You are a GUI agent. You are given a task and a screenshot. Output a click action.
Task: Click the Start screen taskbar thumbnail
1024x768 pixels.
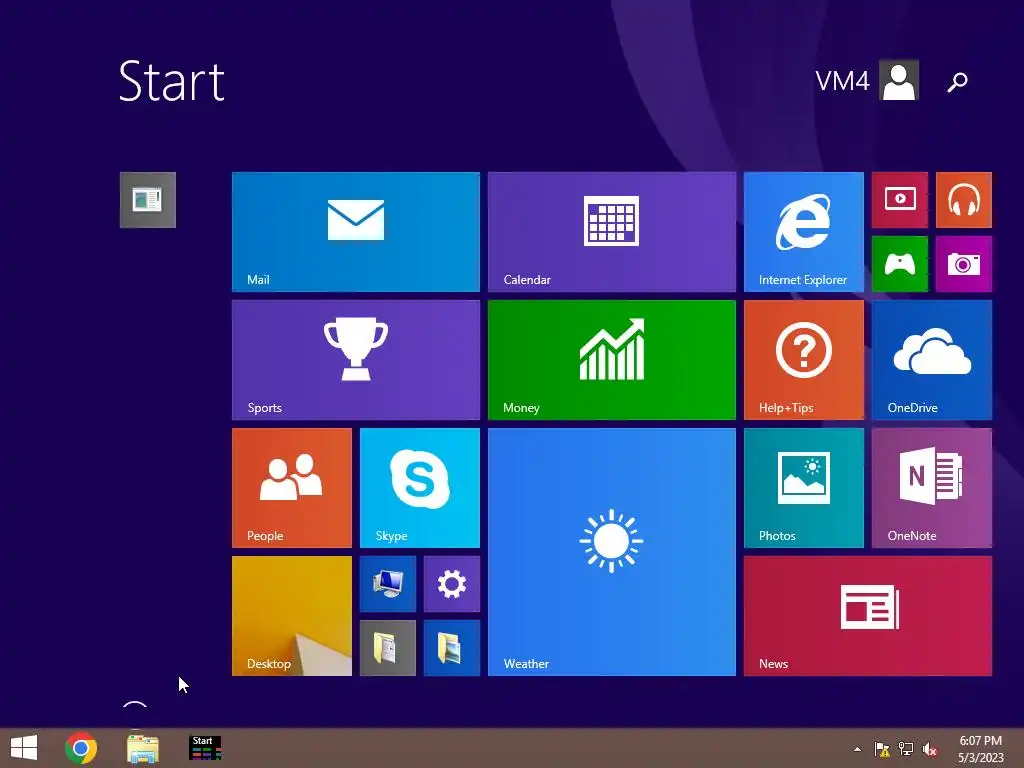pos(205,748)
